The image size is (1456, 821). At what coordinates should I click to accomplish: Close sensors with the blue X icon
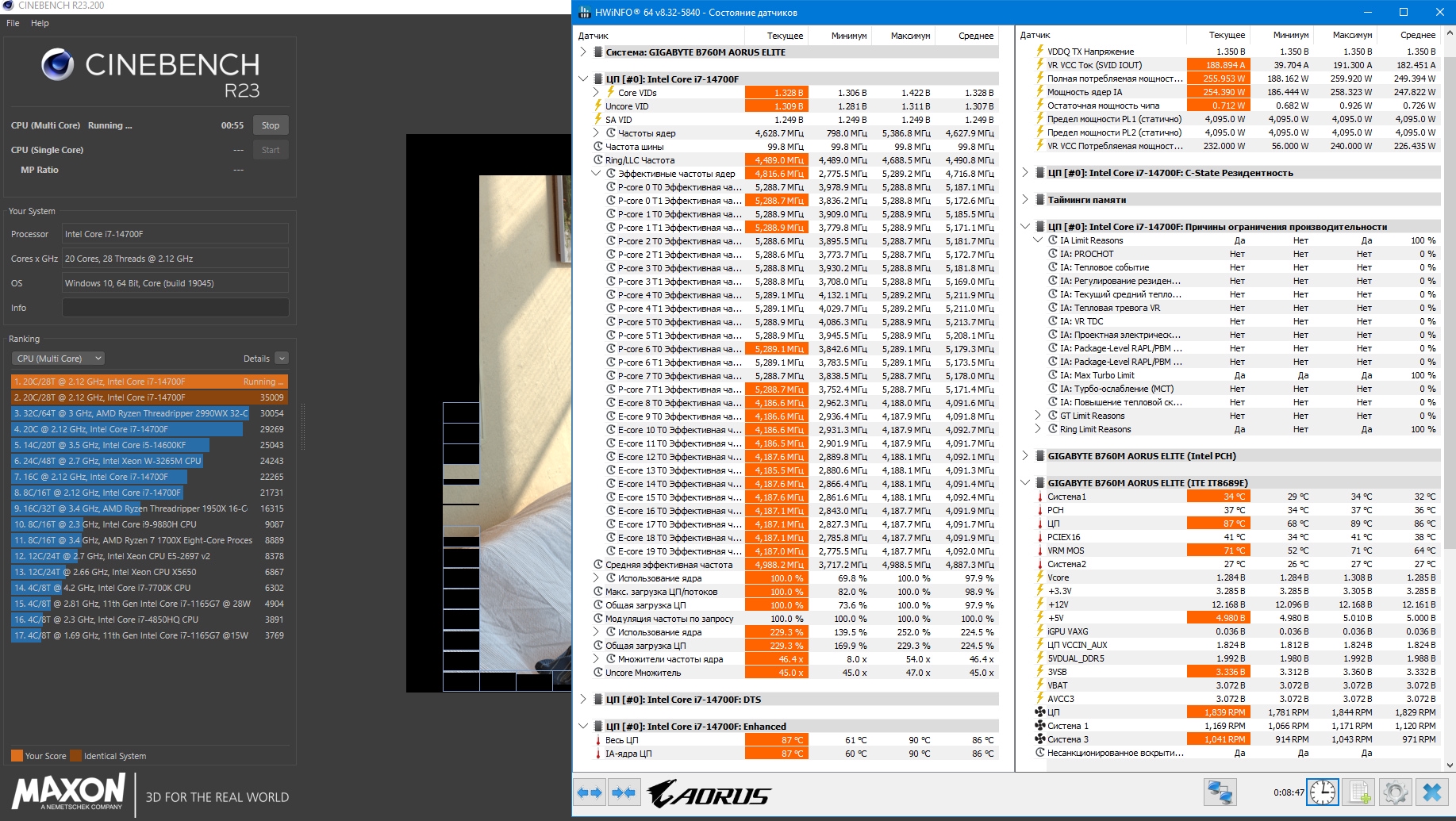tap(1431, 792)
